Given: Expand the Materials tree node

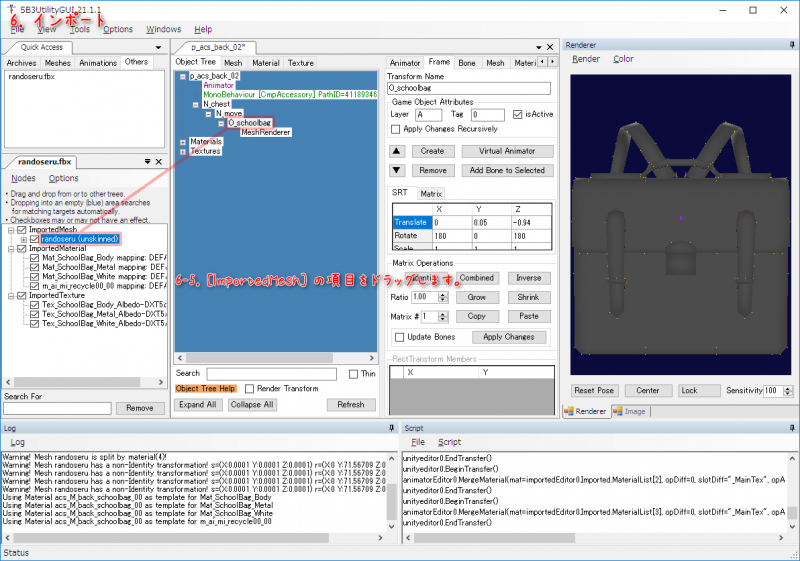Looking at the screenshot, I should pyautogui.click(x=183, y=142).
